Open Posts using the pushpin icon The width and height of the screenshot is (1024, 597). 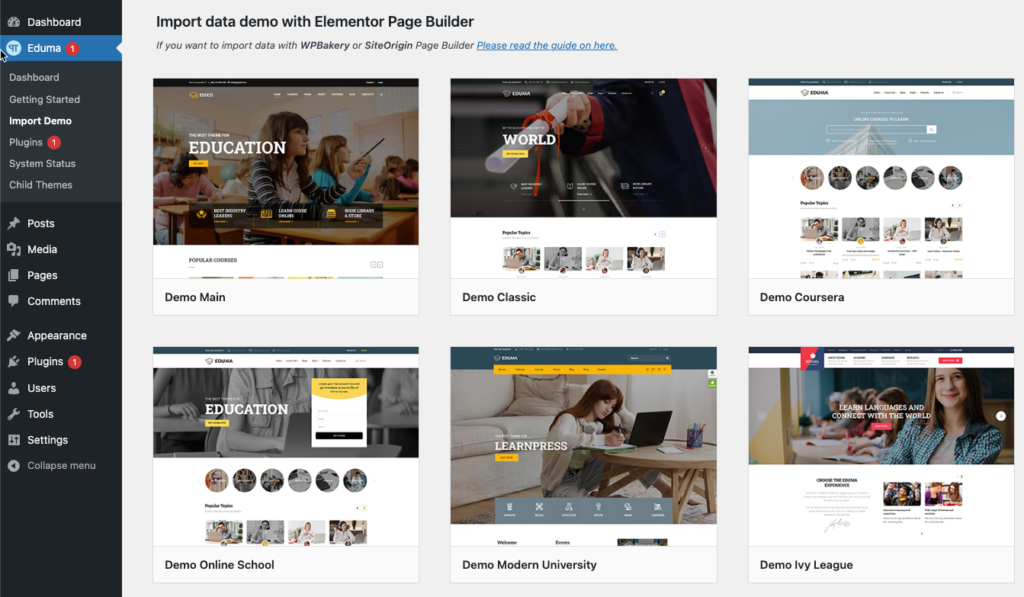click(14, 223)
